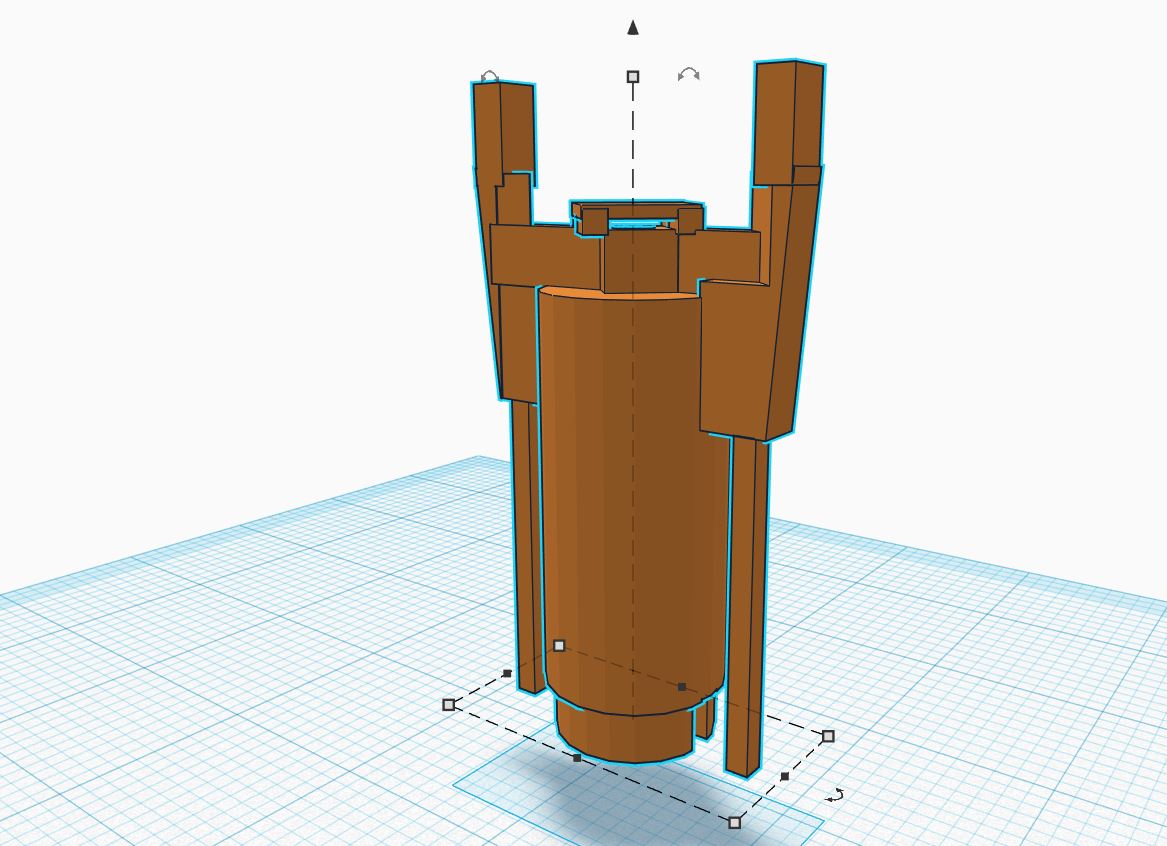1167x846 pixels.
Task: Click the black cone arrow to elevate the object
Action: tap(632, 28)
